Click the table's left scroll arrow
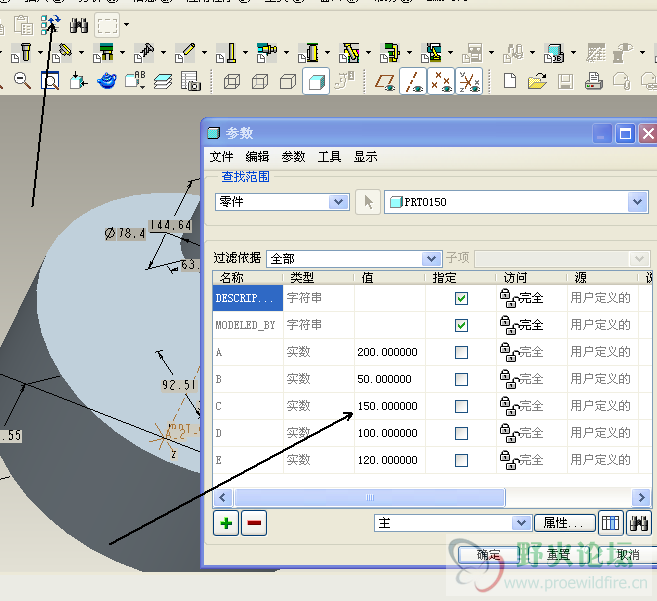 (x=222, y=497)
